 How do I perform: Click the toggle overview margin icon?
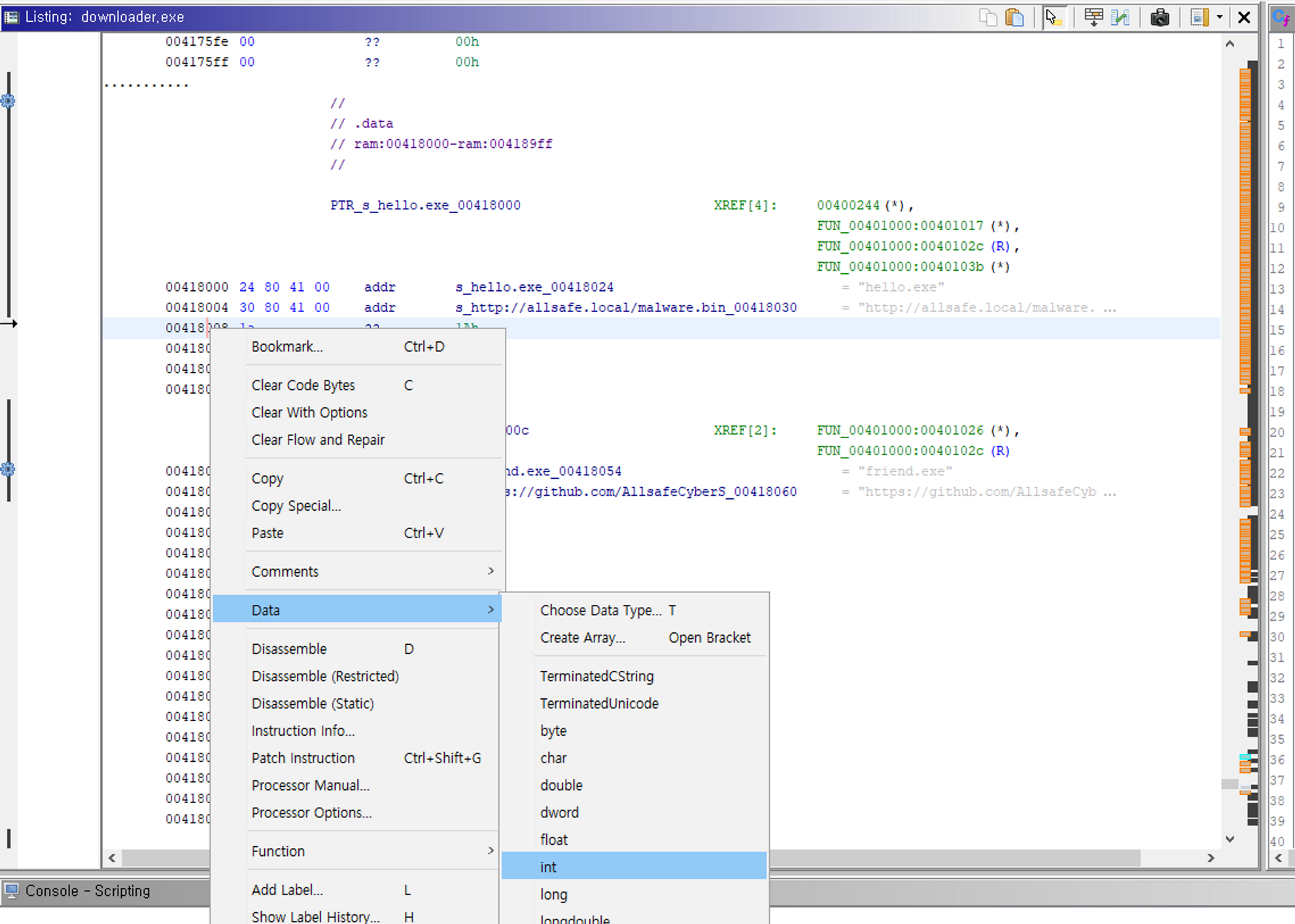1200,17
